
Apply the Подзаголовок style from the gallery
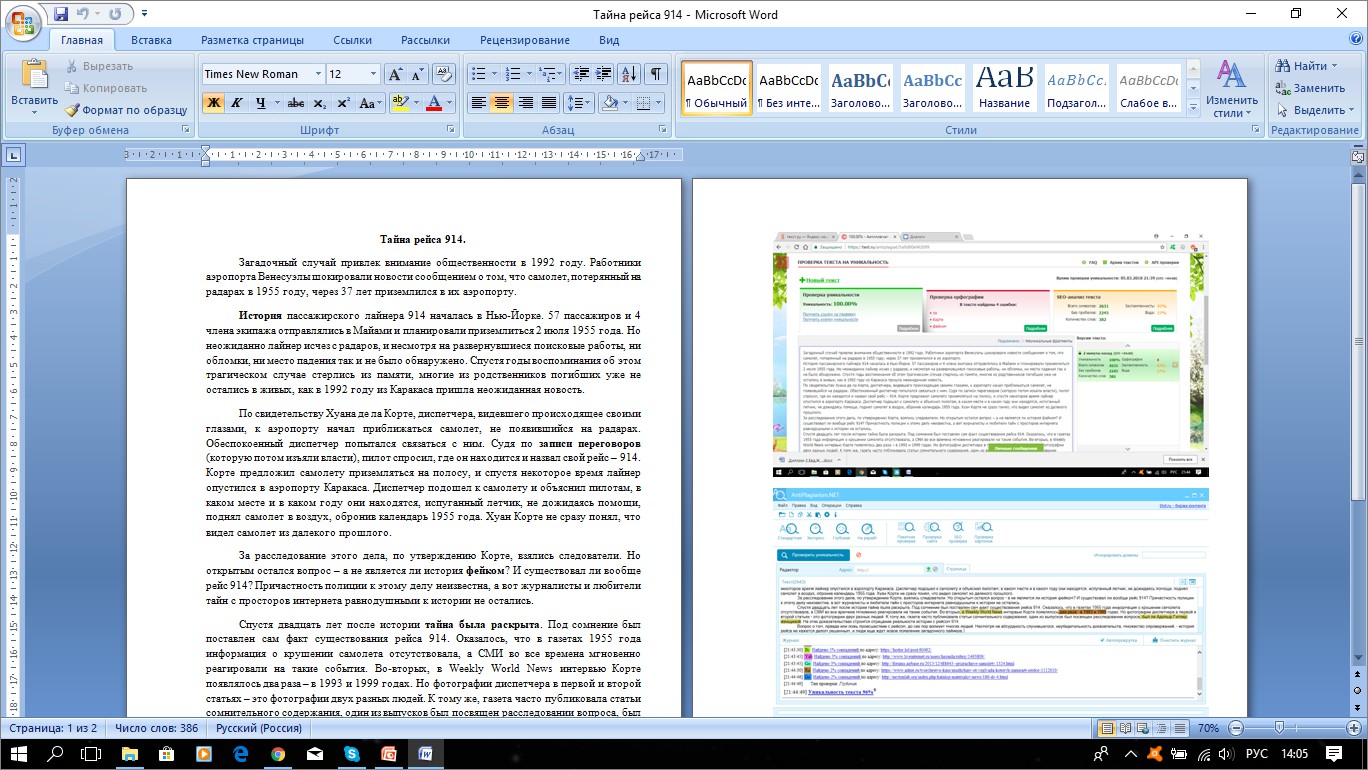[1077, 88]
